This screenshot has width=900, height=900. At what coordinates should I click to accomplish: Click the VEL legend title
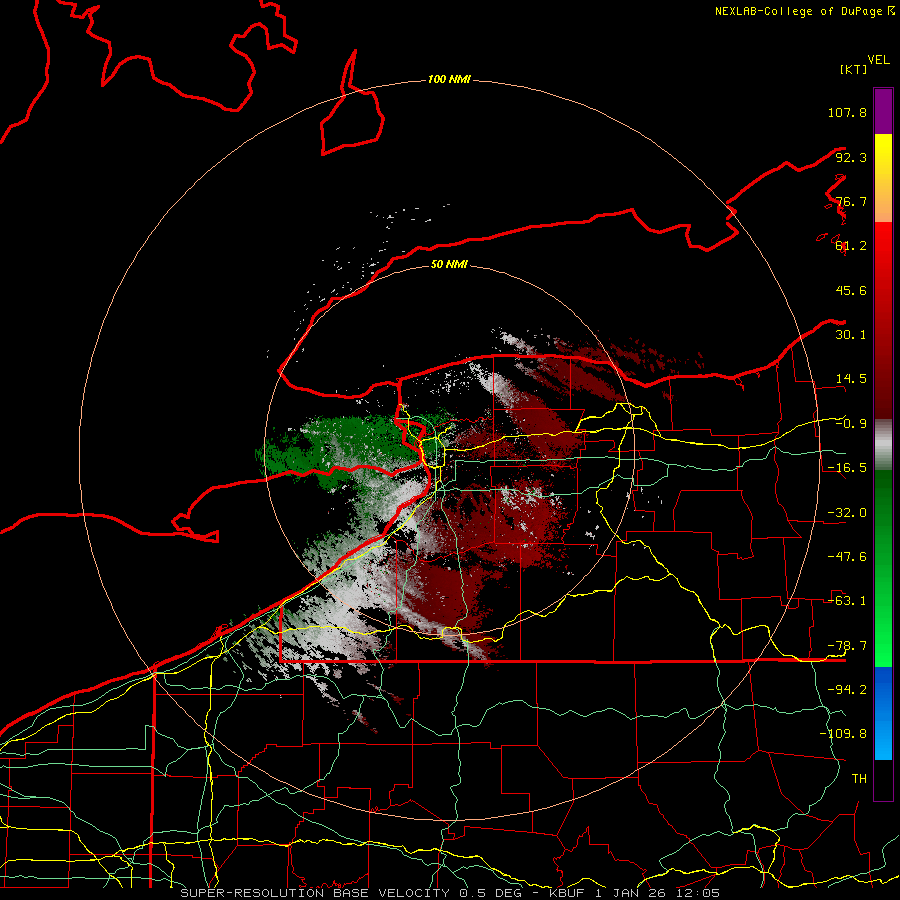pos(878,60)
